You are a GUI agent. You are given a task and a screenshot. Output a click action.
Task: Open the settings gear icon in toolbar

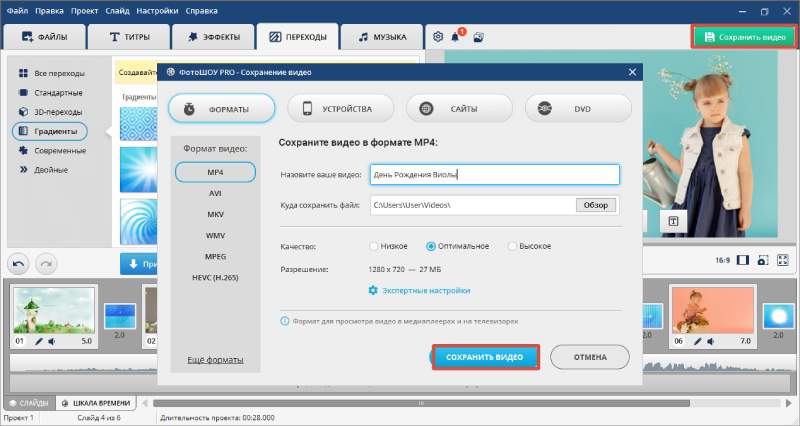[438, 37]
